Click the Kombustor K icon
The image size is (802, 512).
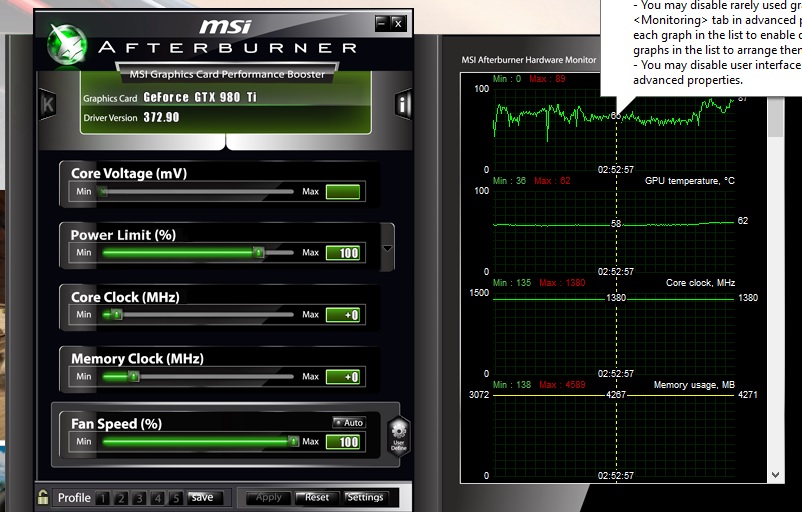coord(47,104)
